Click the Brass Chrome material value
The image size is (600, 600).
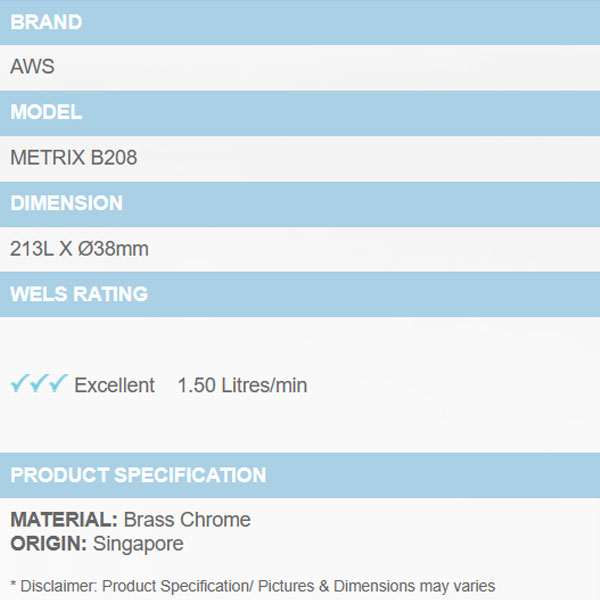point(187,520)
